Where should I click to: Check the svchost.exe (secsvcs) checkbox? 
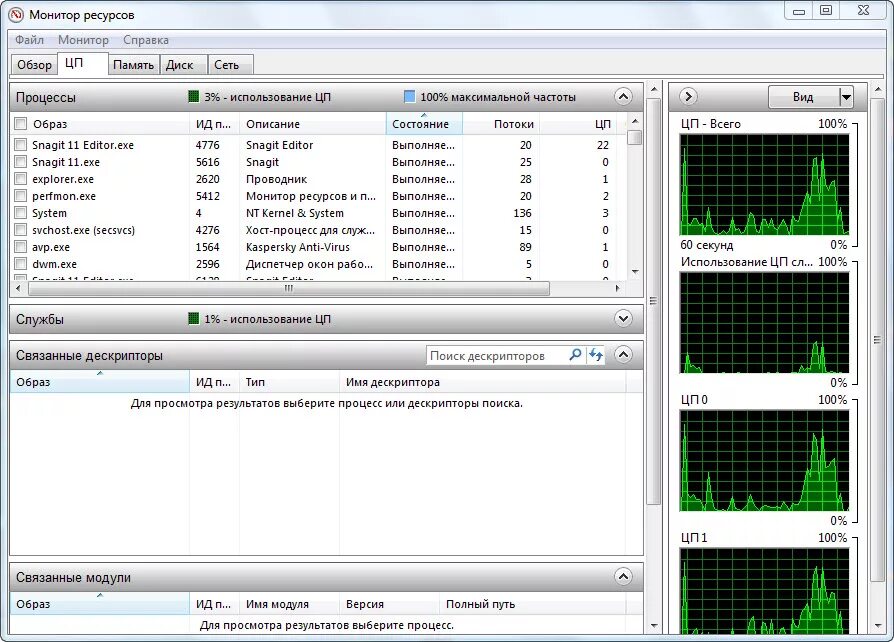21,230
